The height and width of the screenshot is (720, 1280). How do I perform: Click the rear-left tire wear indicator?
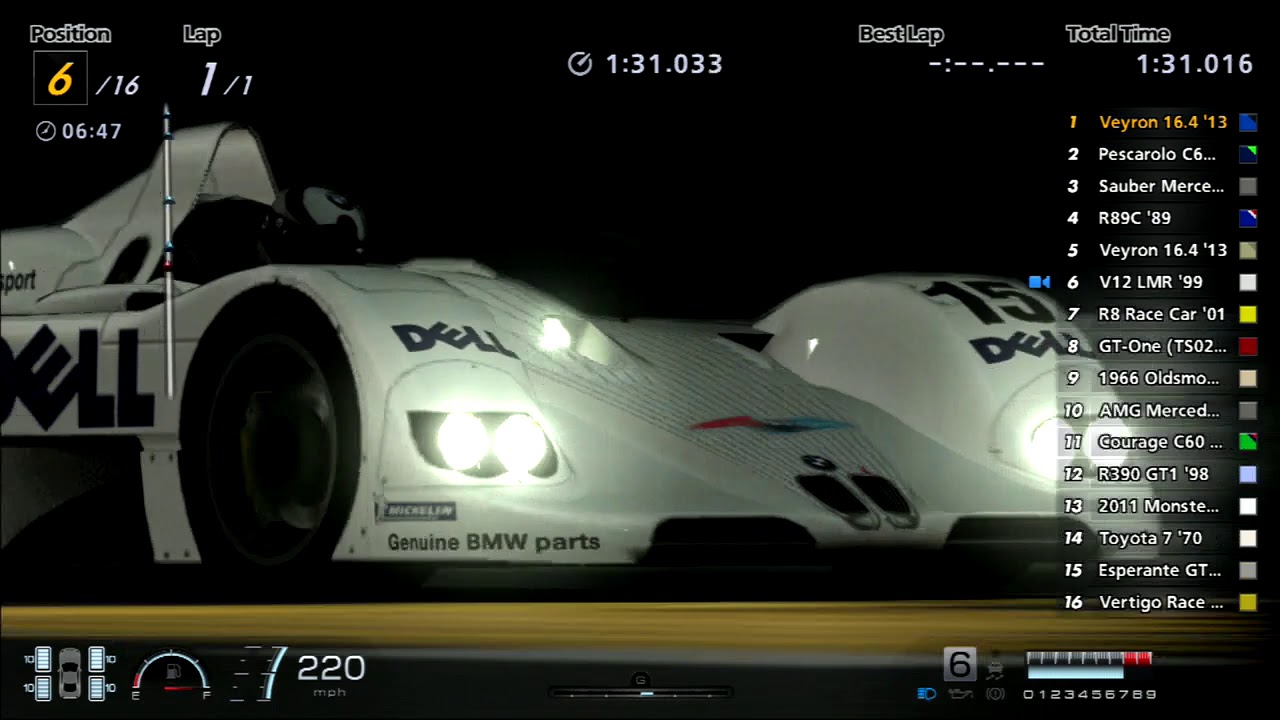tap(43, 688)
